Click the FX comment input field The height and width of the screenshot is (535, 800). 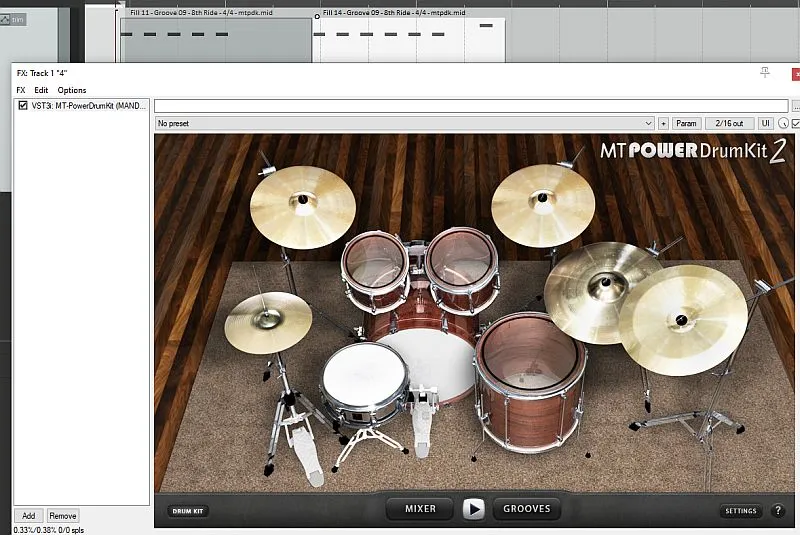pyautogui.click(x=471, y=106)
